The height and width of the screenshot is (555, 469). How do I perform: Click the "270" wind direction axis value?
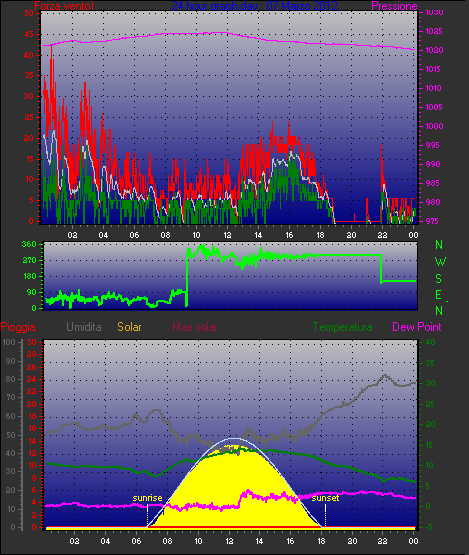[x=29, y=261]
